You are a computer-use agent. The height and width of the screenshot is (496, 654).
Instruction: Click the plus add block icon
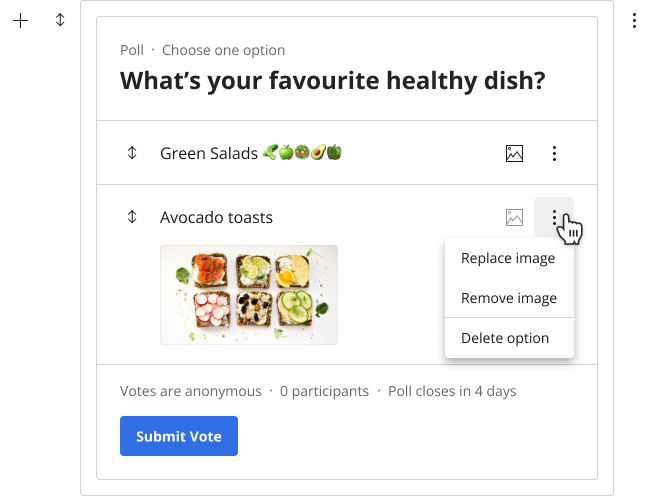(x=20, y=20)
